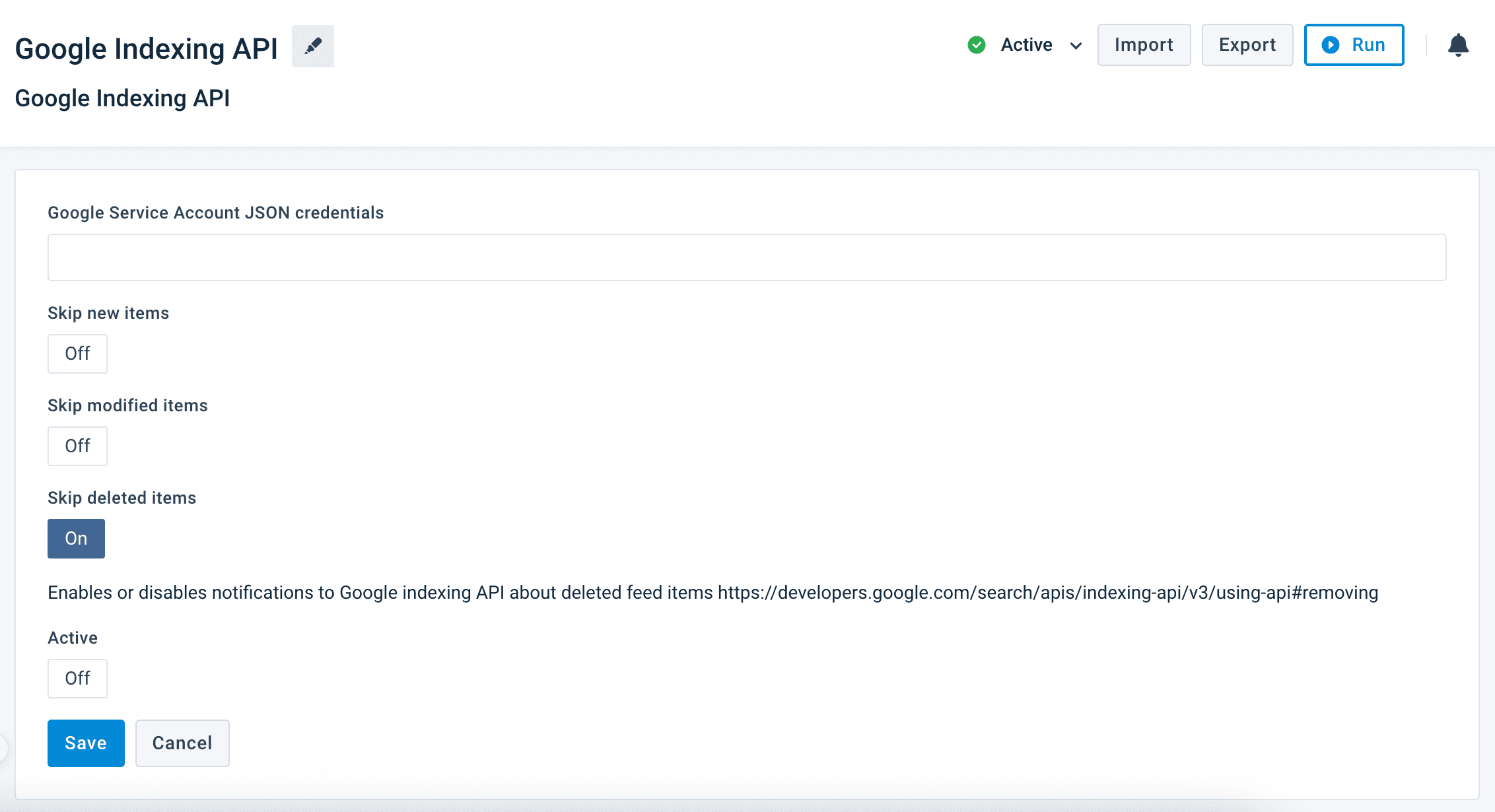Click the play icon inside Run button
This screenshot has width=1495, height=812.
[1330, 45]
